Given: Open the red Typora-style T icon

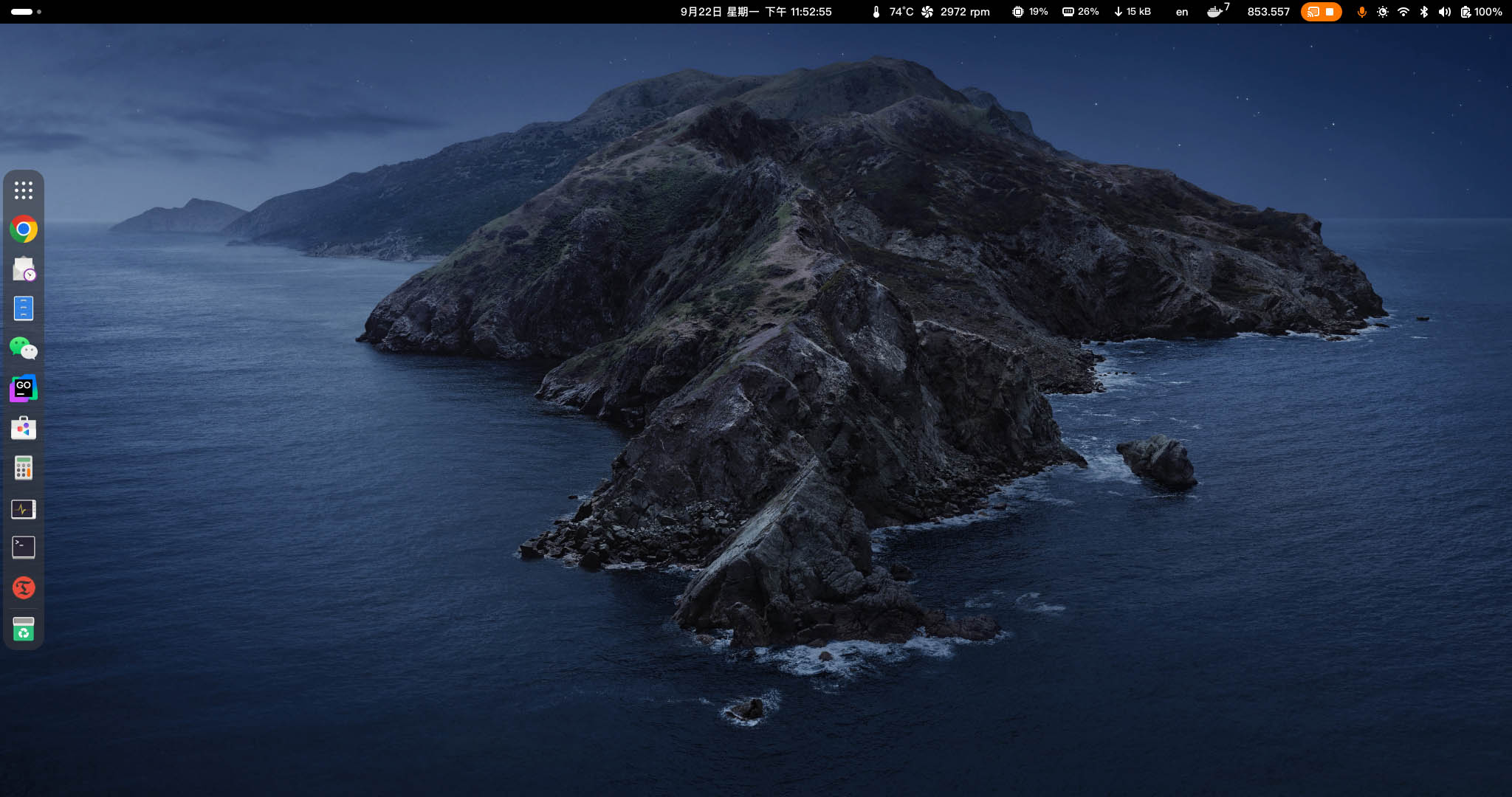Looking at the screenshot, I should [x=24, y=587].
